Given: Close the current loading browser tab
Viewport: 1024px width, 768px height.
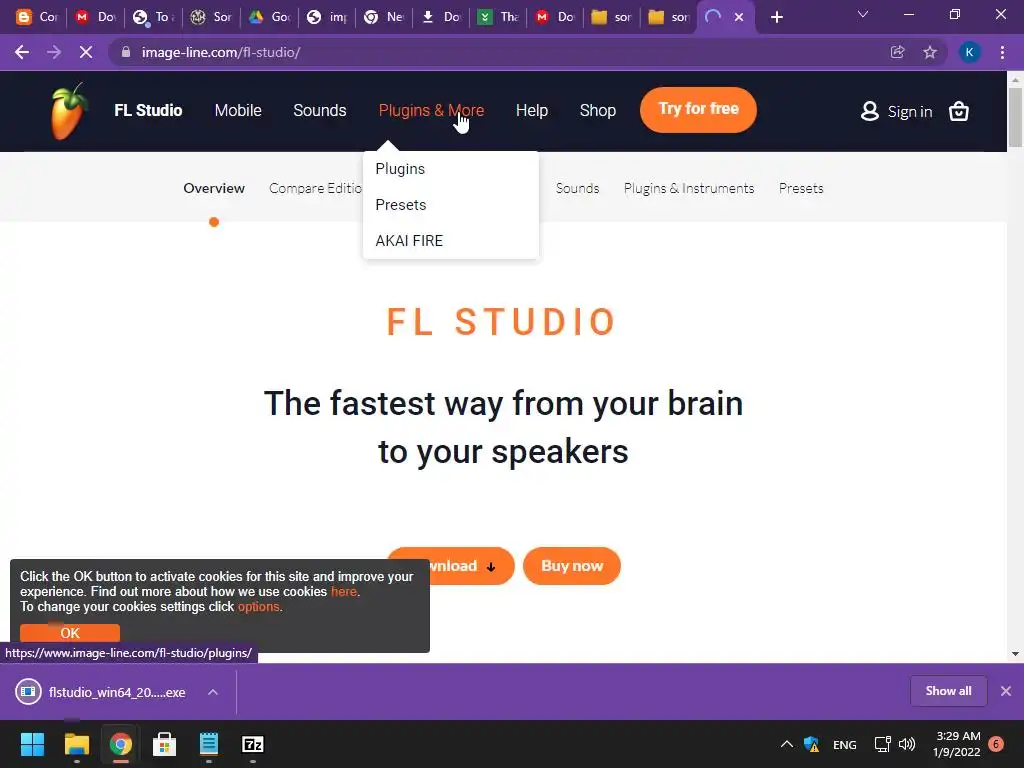Looking at the screenshot, I should click(x=739, y=17).
